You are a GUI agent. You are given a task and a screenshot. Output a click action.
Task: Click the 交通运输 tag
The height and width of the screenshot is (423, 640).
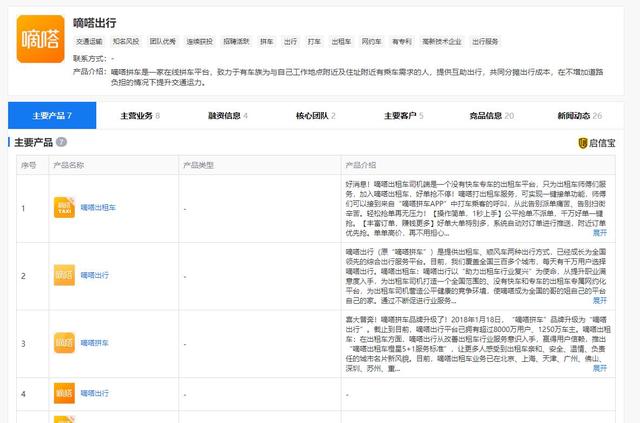coord(89,41)
